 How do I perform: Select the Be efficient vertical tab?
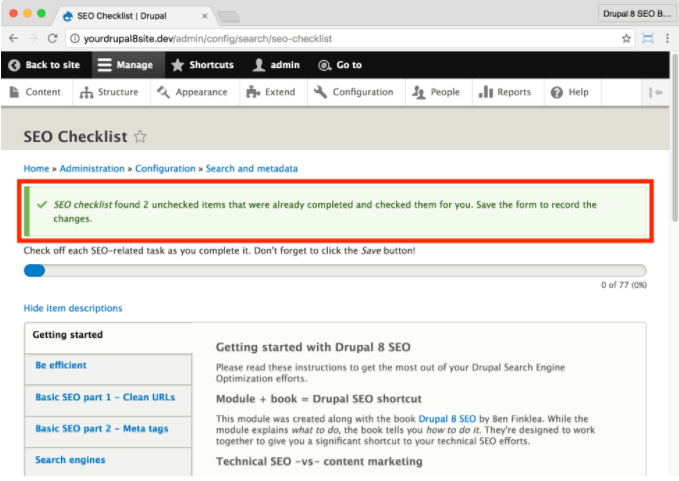108,369
